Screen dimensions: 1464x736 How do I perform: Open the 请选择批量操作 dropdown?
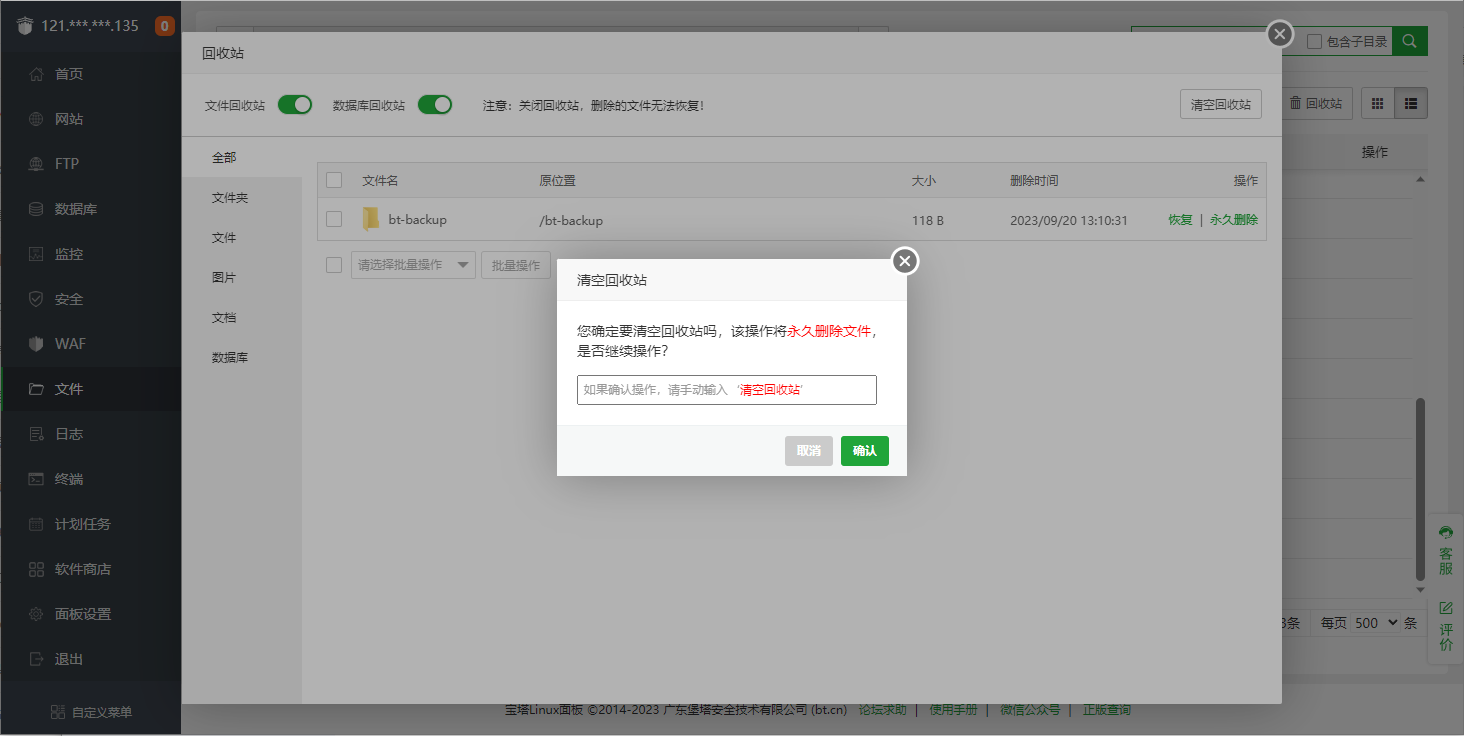412,264
